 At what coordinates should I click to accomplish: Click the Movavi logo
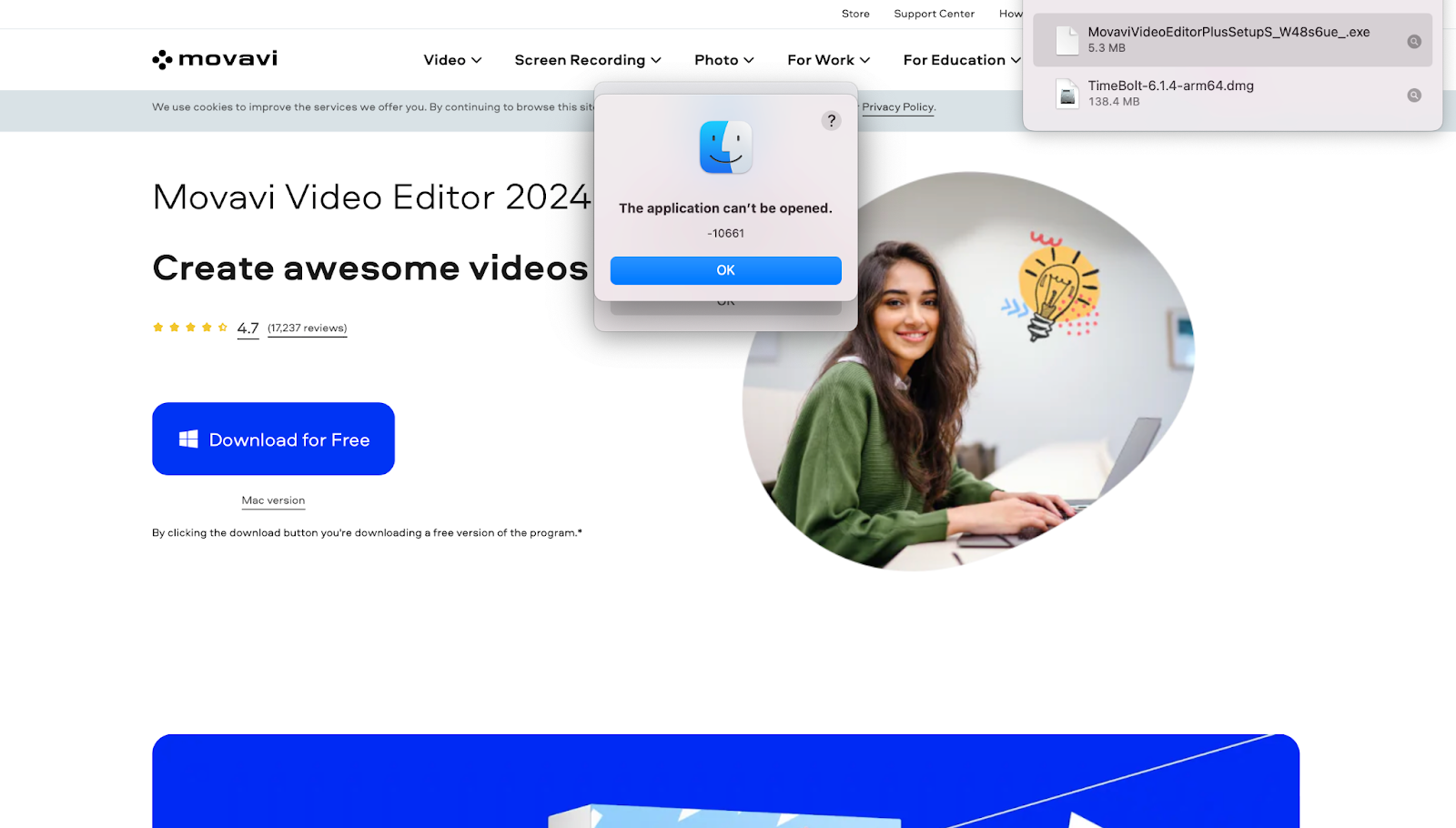pos(215,59)
